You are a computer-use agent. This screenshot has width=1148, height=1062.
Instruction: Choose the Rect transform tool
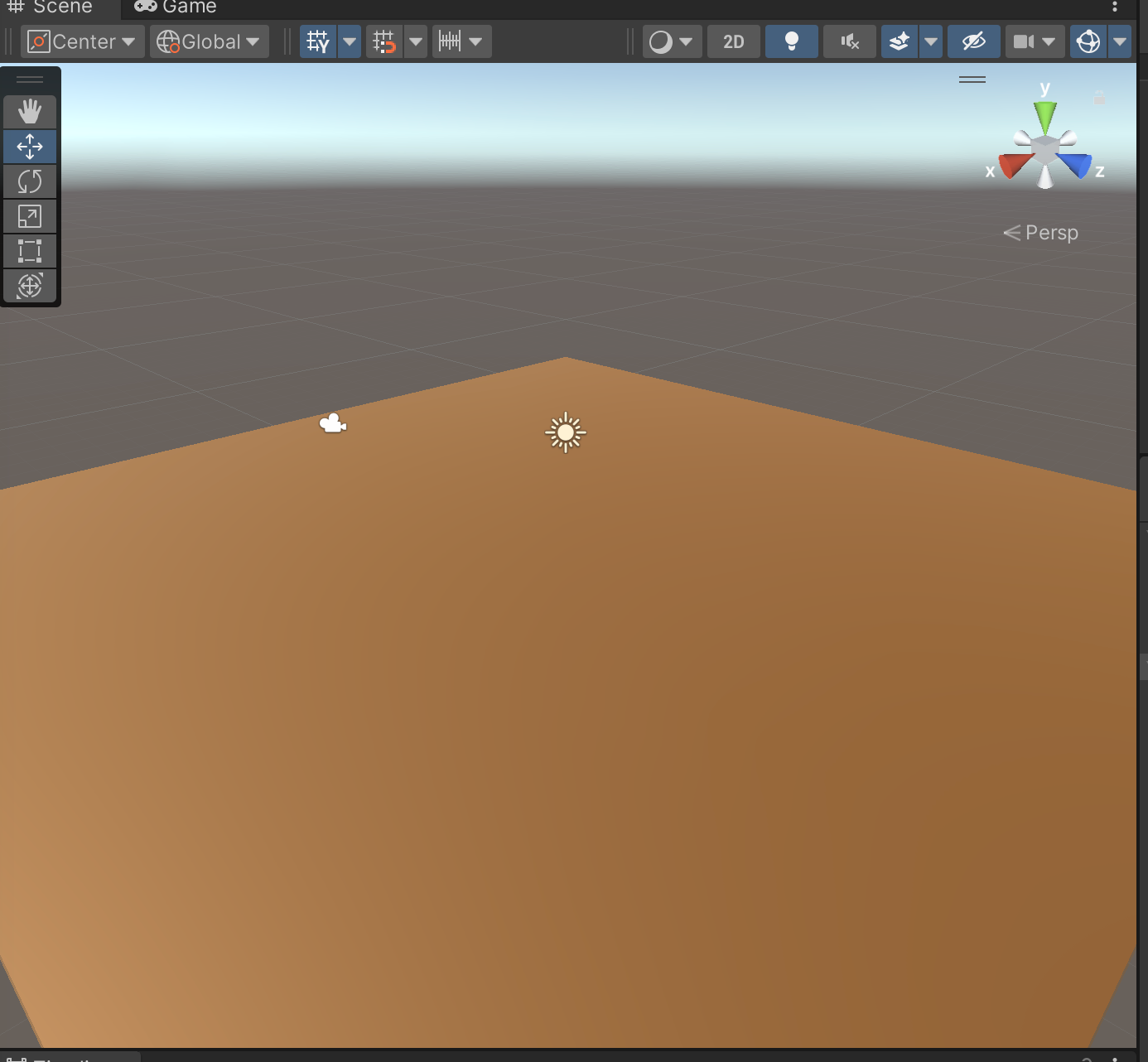pos(30,251)
